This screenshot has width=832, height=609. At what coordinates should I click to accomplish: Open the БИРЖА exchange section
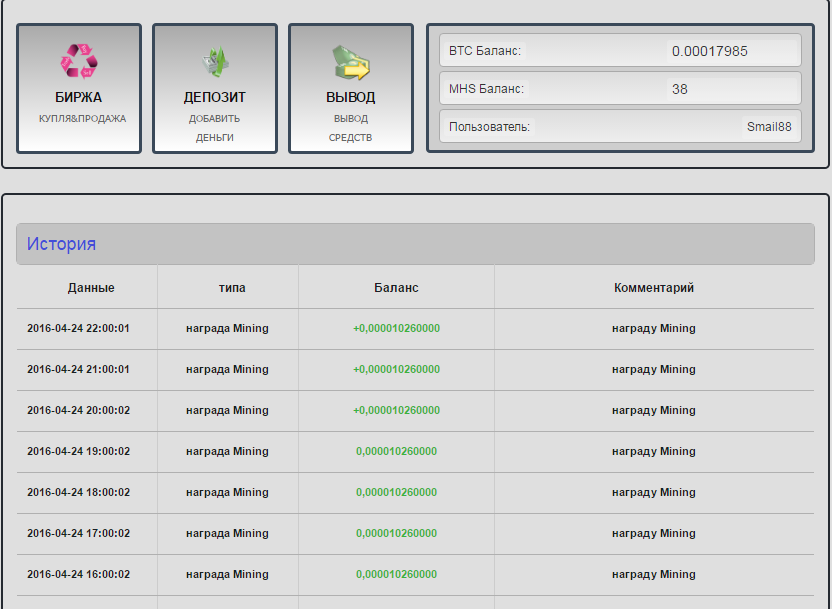click(78, 98)
